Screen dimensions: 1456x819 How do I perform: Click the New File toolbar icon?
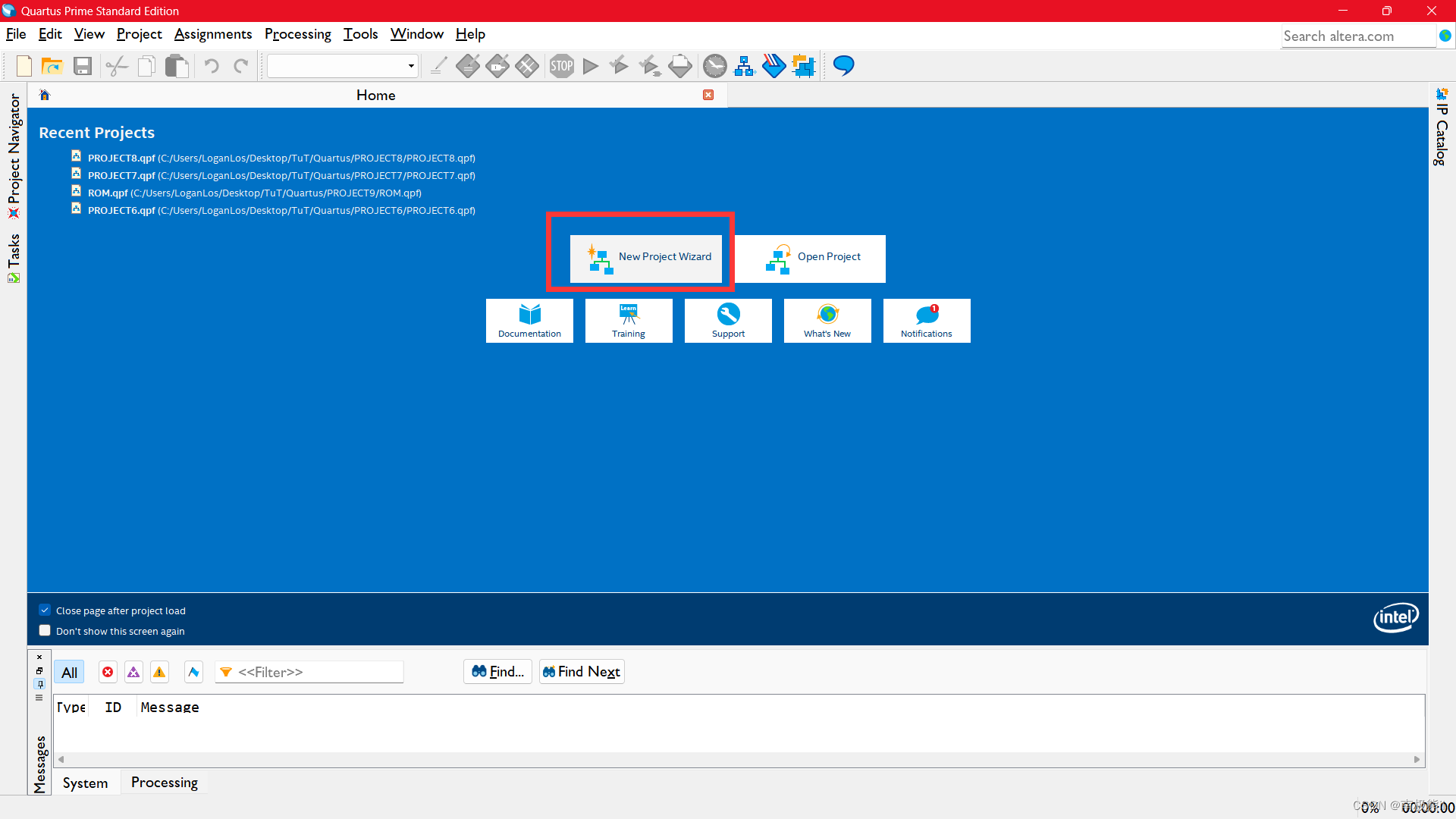coord(24,67)
